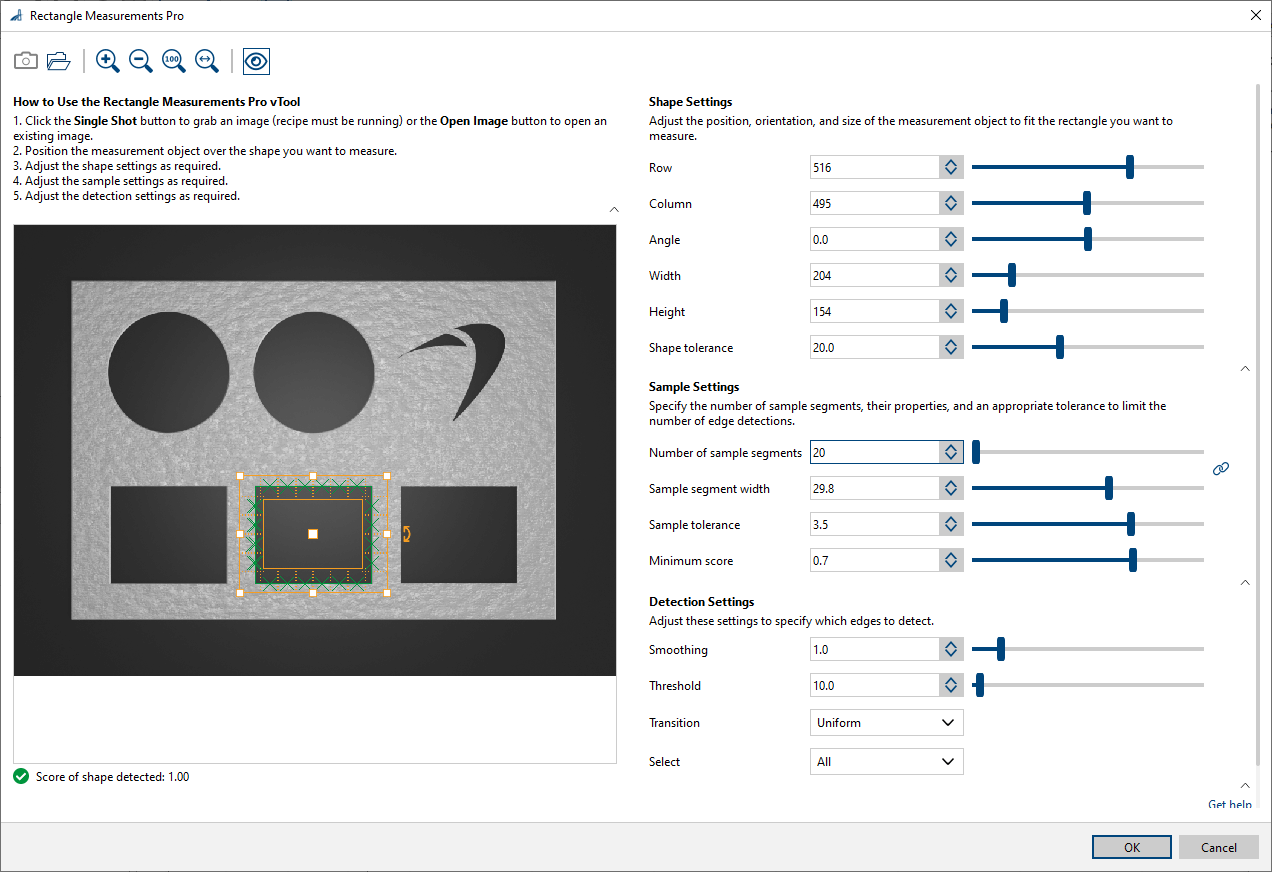Viewport: 1272px width, 872px height.
Task: Click the Width value stepper
Action: [x=951, y=276]
